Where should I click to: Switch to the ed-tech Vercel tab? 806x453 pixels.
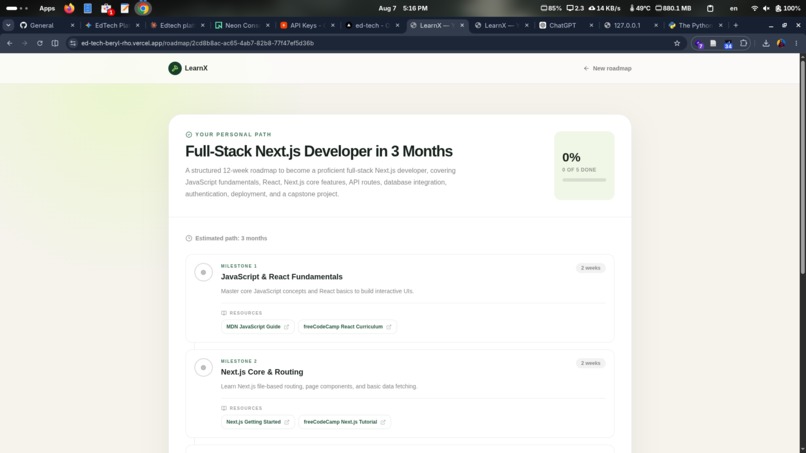370,25
